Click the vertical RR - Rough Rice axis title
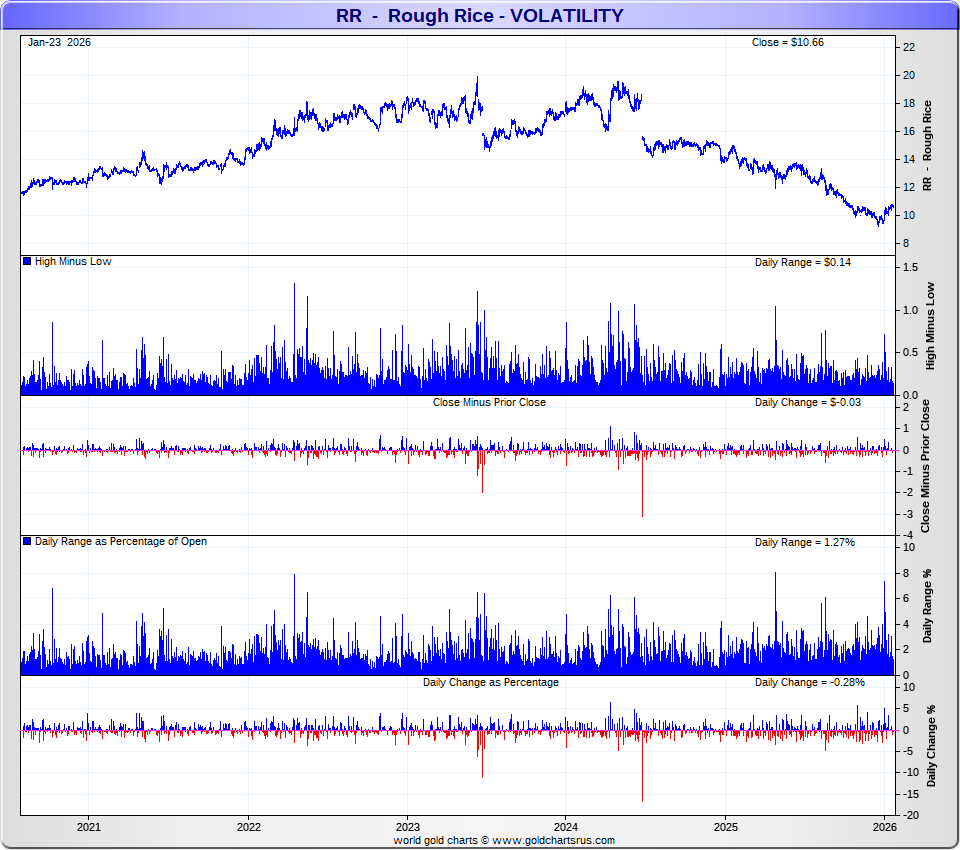The height and width of the screenshot is (850, 960). coord(927,146)
